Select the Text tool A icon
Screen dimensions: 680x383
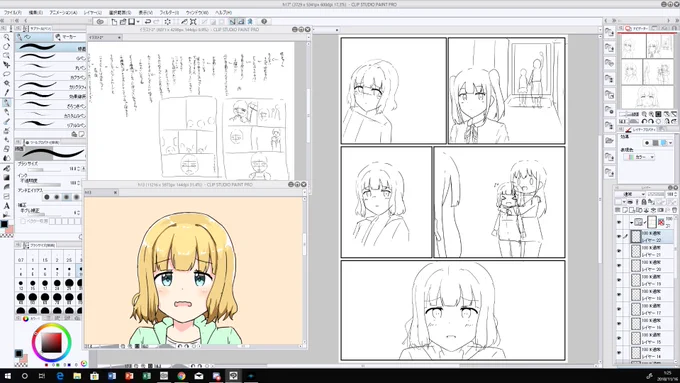pos(6,206)
